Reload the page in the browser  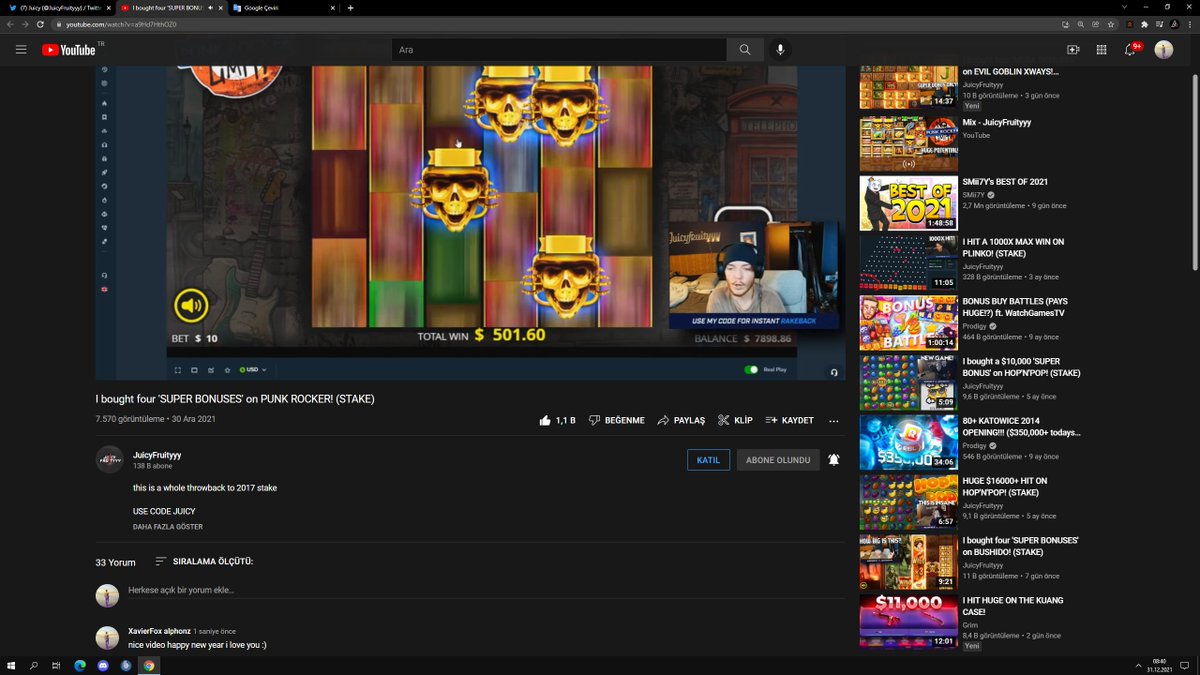[40, 24]
